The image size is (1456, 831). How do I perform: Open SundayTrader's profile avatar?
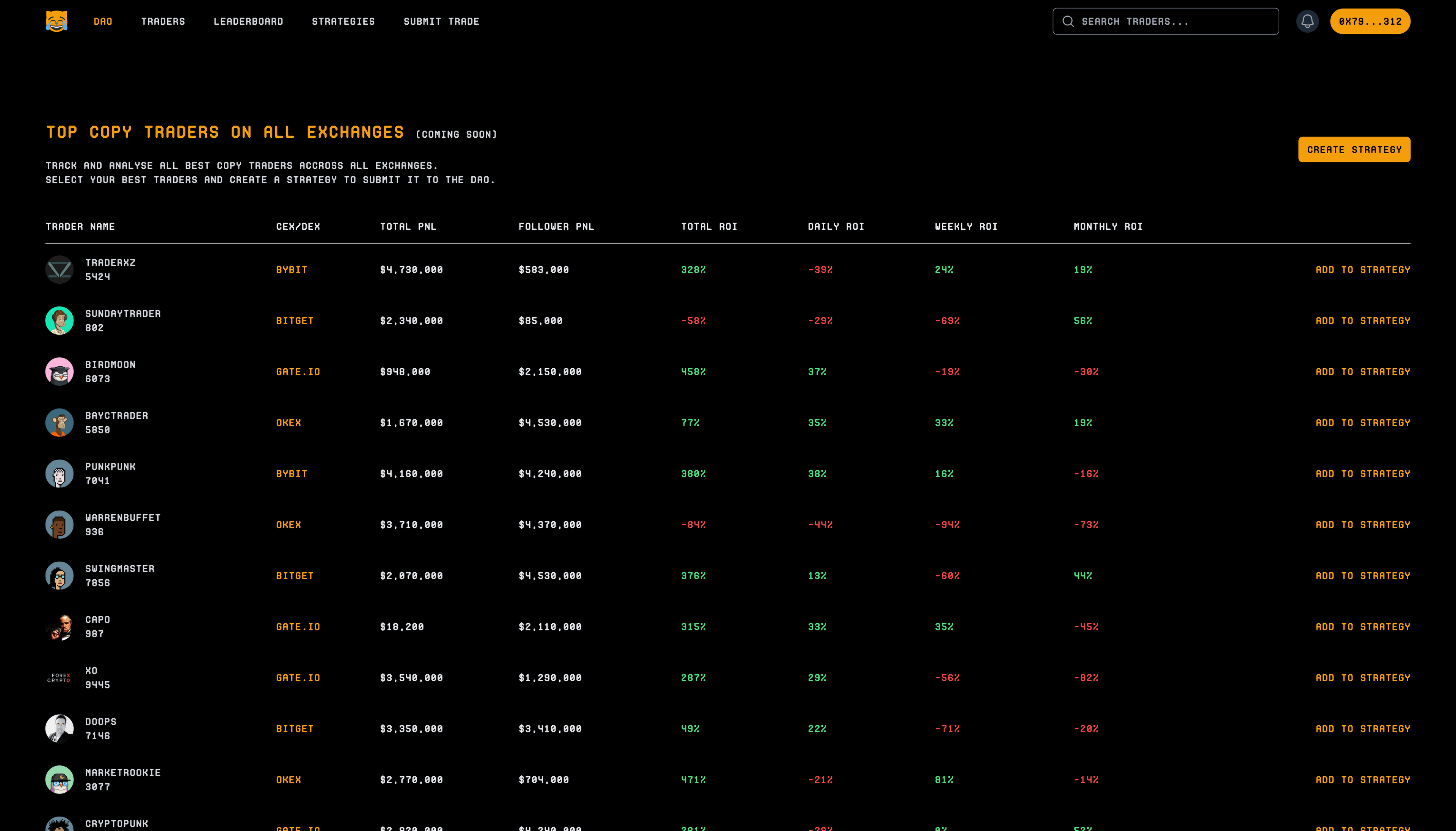point(59,320)
